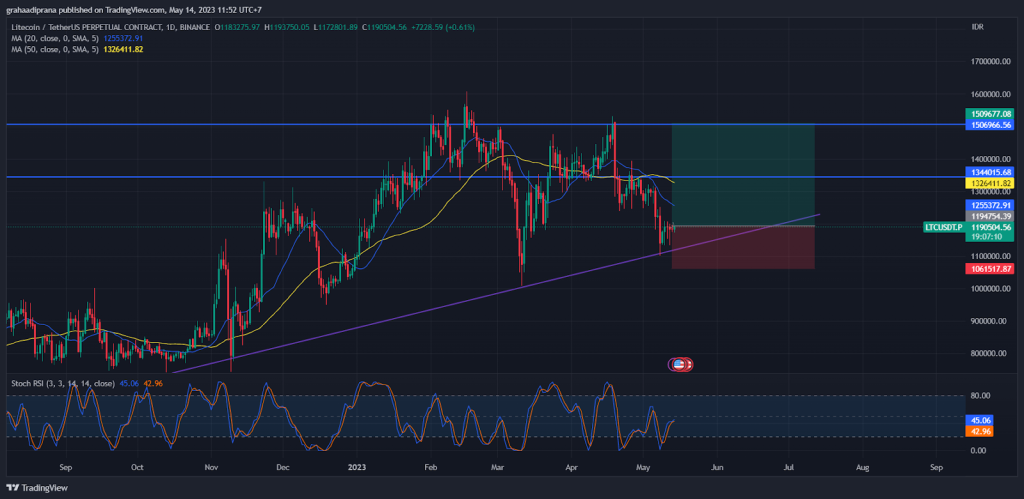Click the 1506966.56 blue line price label

coord(990,123)
